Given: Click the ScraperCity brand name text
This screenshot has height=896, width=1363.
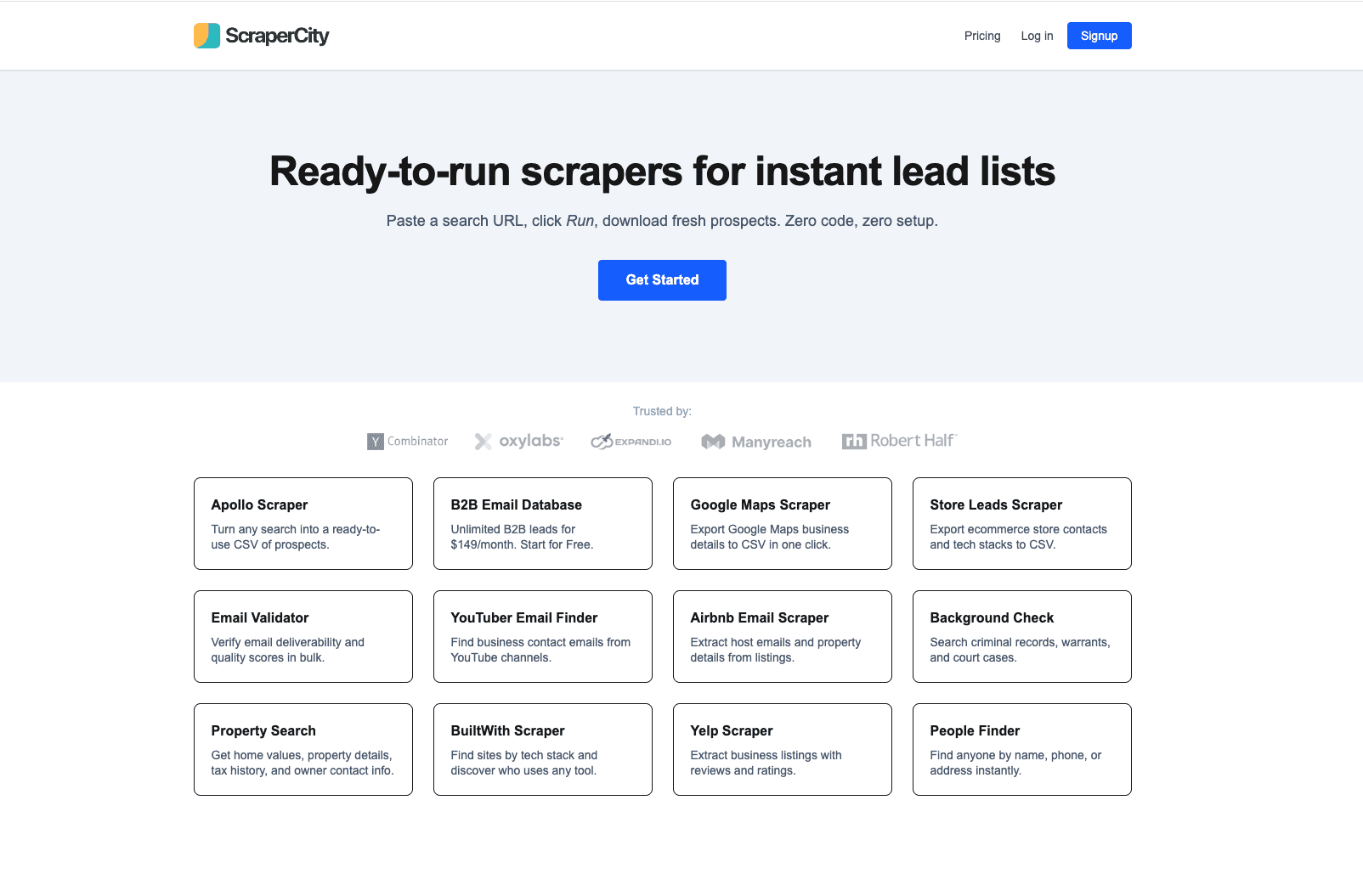Looking at the screenshot, I should [277, 36].
